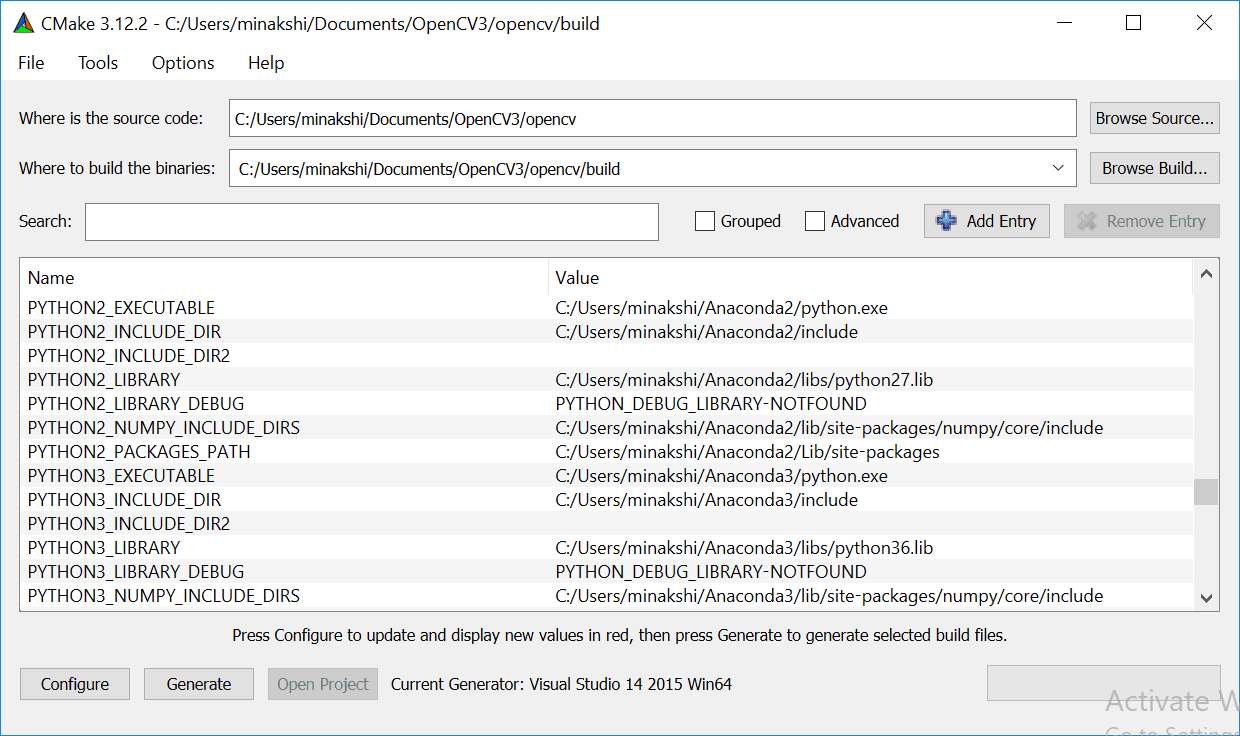Click Anaconda2/Lib/site-packages value
The image size is (1240, 736).
coord(748,451)
